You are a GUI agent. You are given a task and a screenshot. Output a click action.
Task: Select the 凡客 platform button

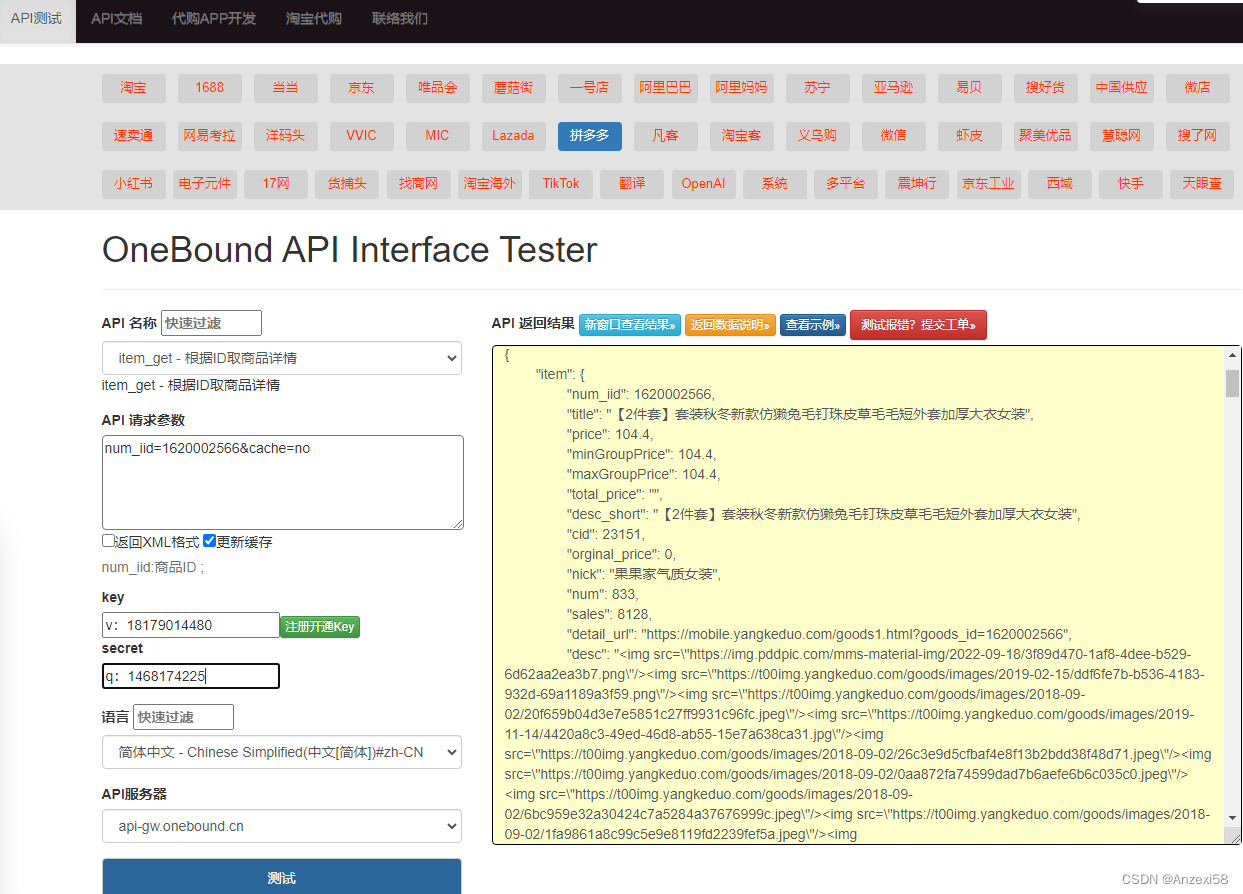tap(666, 136)
